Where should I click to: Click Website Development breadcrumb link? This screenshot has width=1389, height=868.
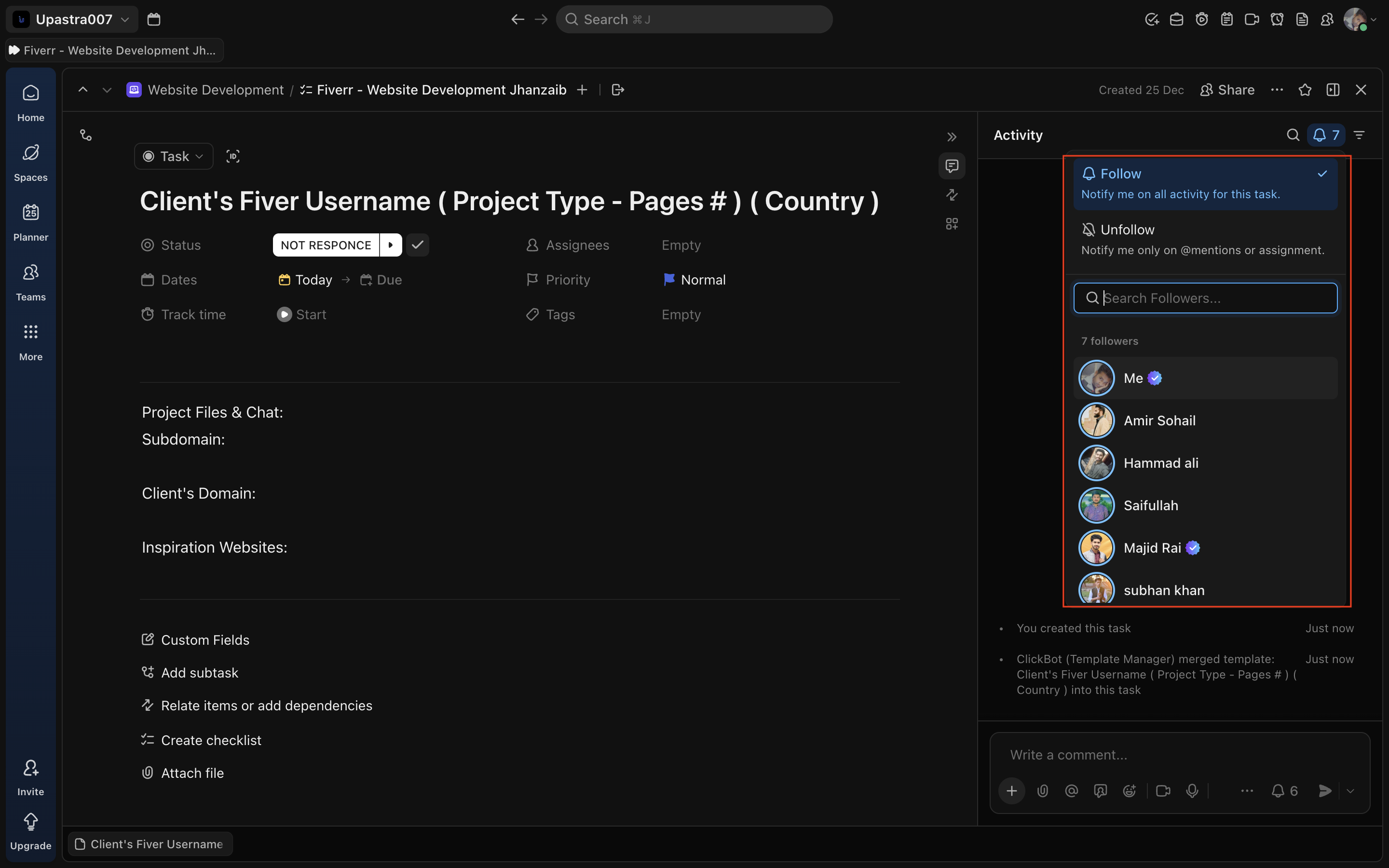(215, 90)
